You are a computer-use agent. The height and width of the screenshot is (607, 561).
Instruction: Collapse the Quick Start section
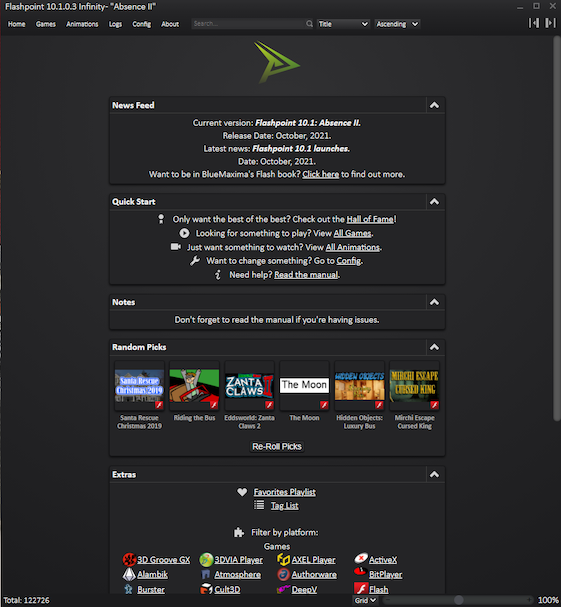(434, 201)
